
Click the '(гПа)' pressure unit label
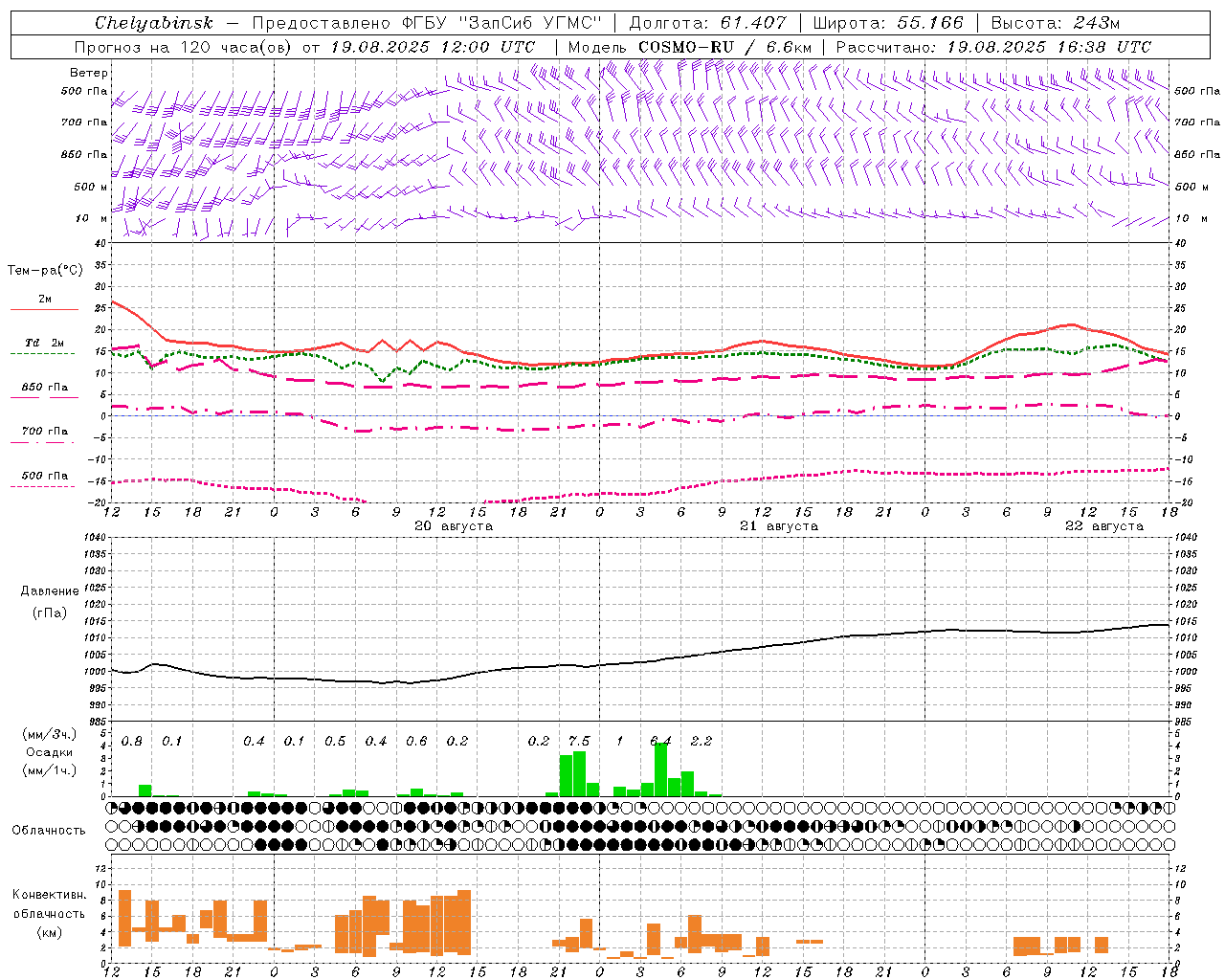tap(50, 613)
